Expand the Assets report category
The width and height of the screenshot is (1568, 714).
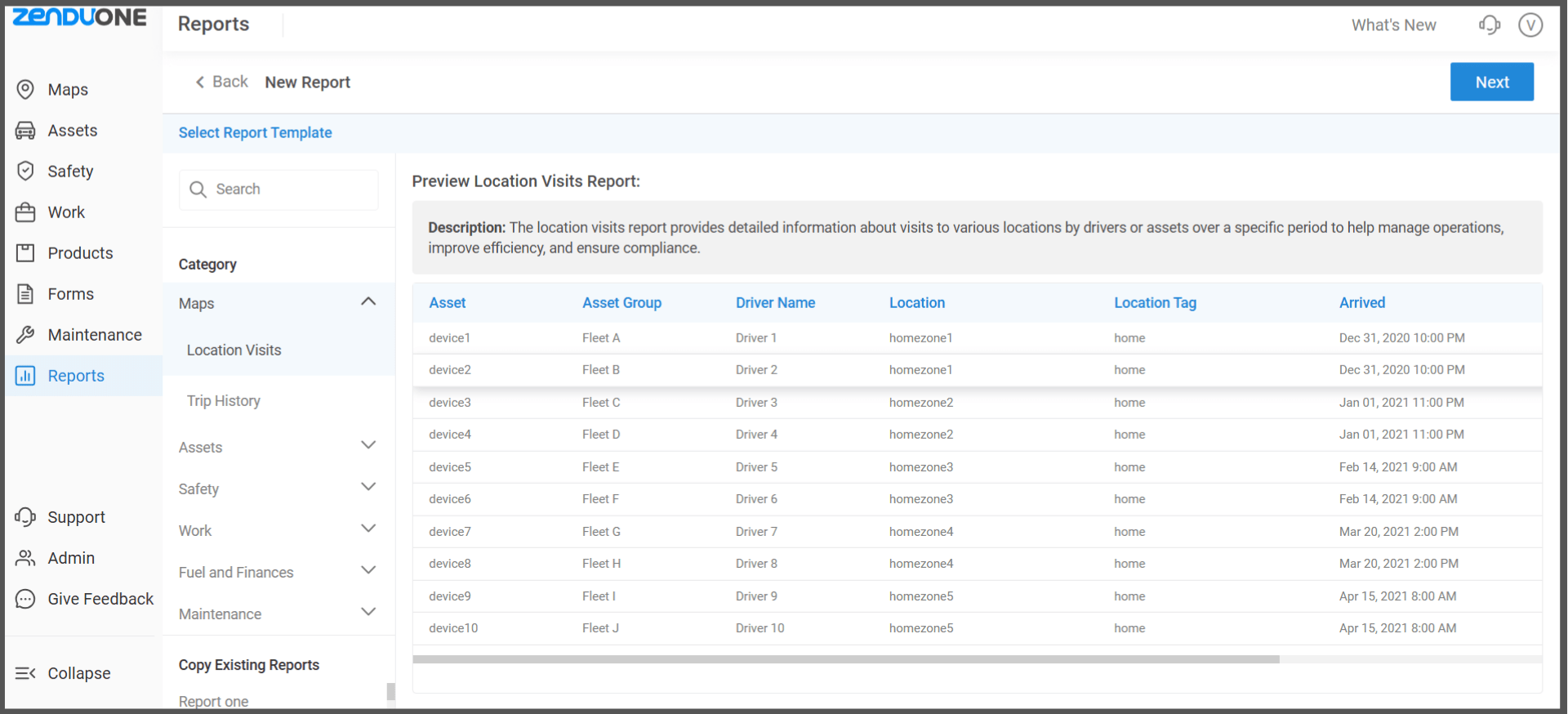(368, 446)
